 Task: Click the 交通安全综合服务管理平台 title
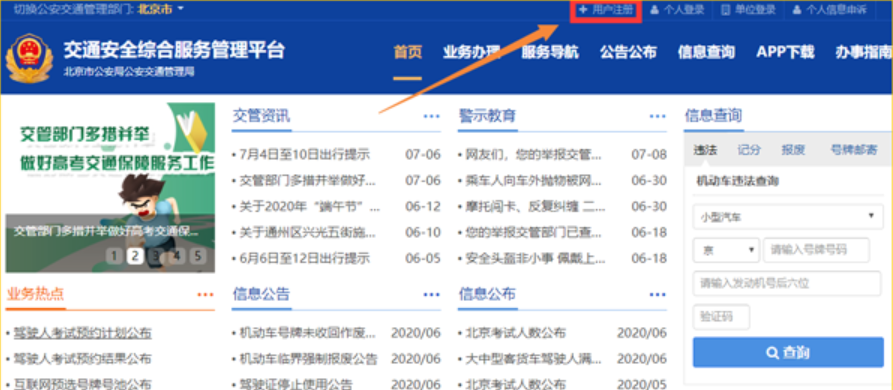pyautogui.click(x=174, y=51)
